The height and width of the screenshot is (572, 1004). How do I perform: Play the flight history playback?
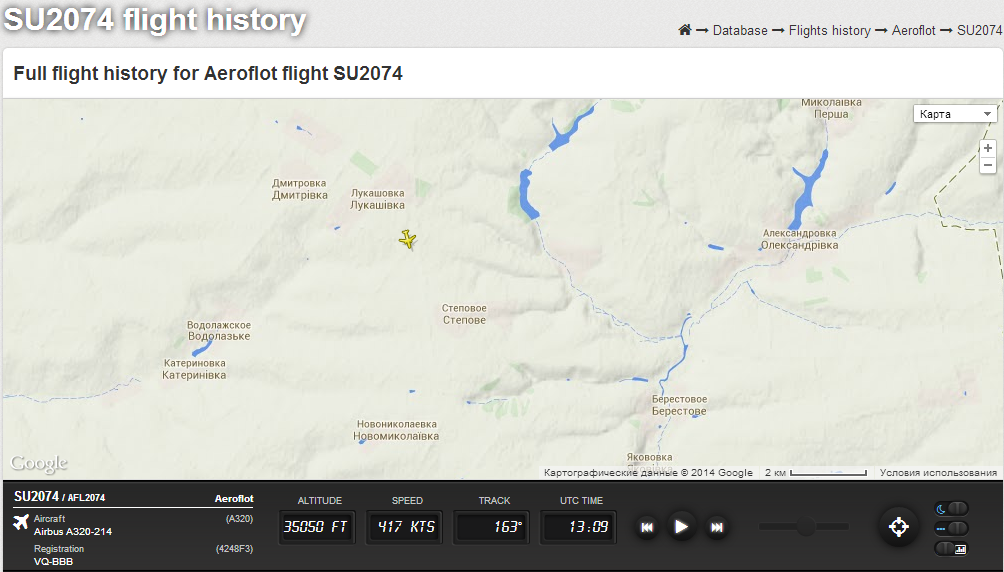(681, 527)
